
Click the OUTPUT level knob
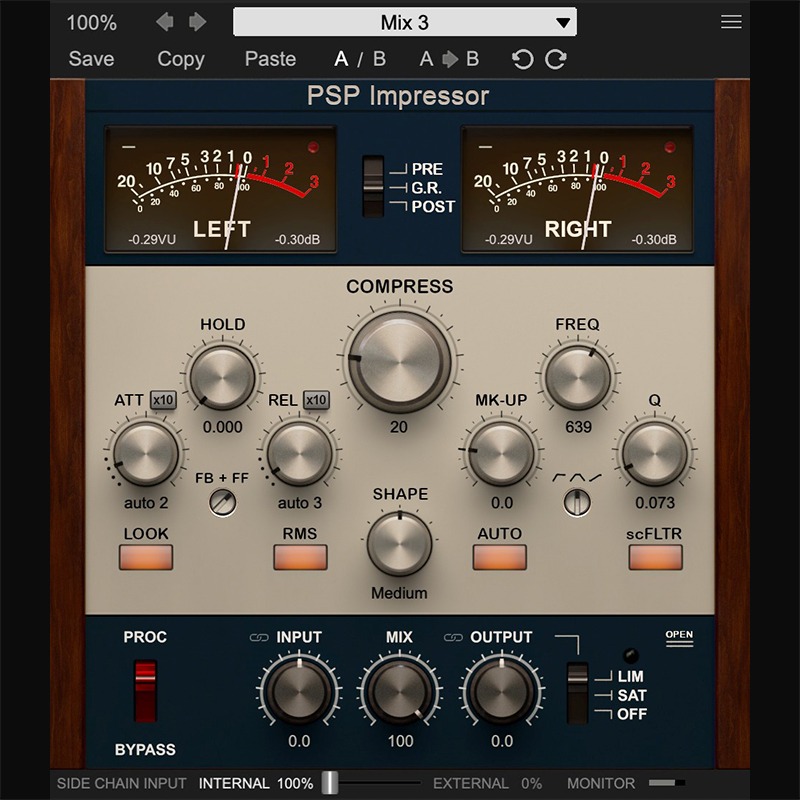502,692
